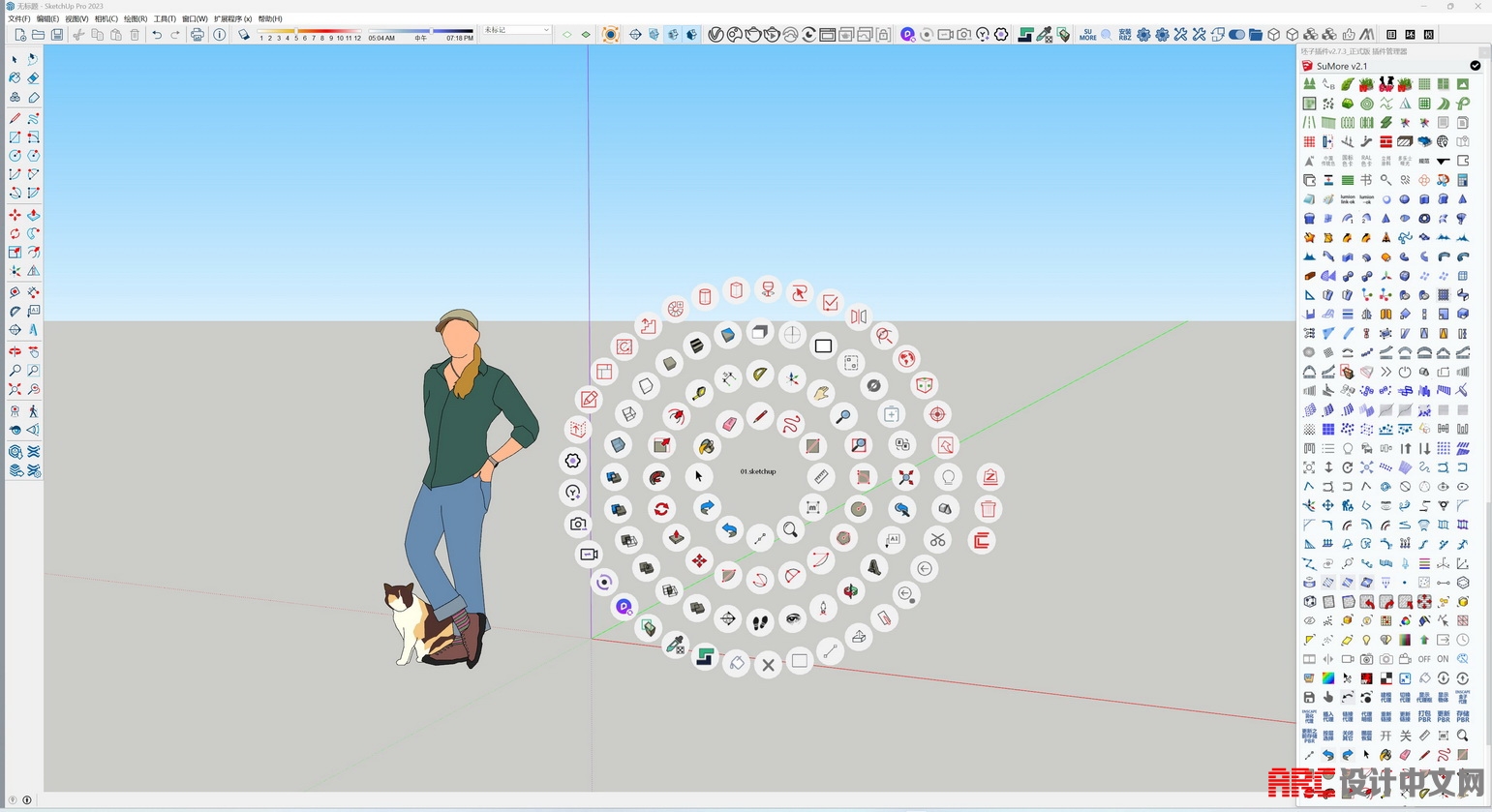Select the Pencil tool in the radial menu
Viewport: 1492px width, 812px height.
[761, 416]
